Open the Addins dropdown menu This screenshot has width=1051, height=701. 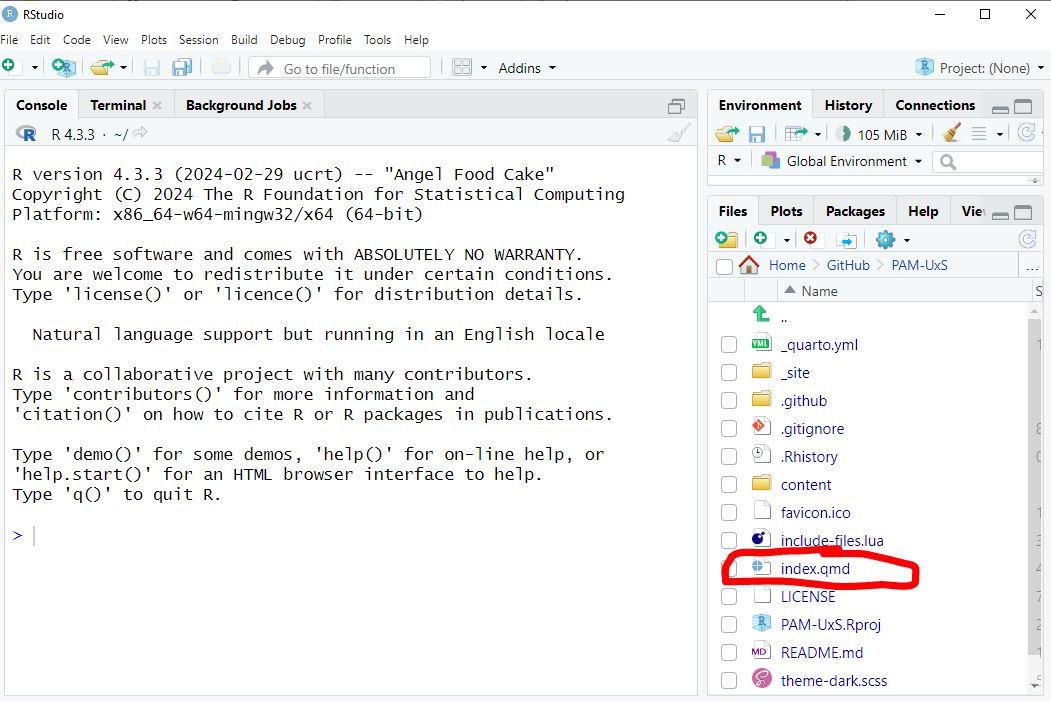click(x=526, y=68)
